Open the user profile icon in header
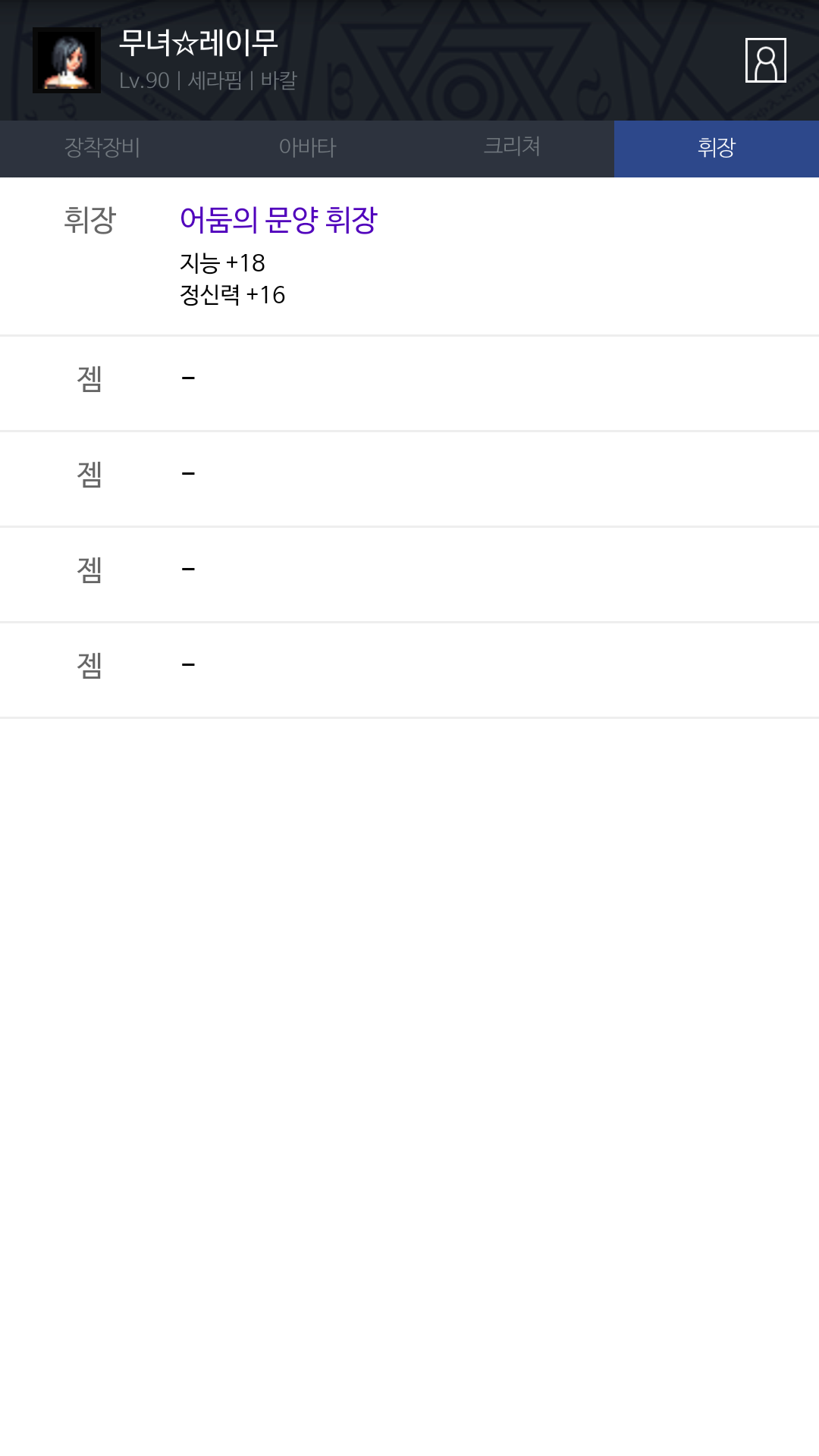This screenshot has height=1456, width=819. pos(766,60)
